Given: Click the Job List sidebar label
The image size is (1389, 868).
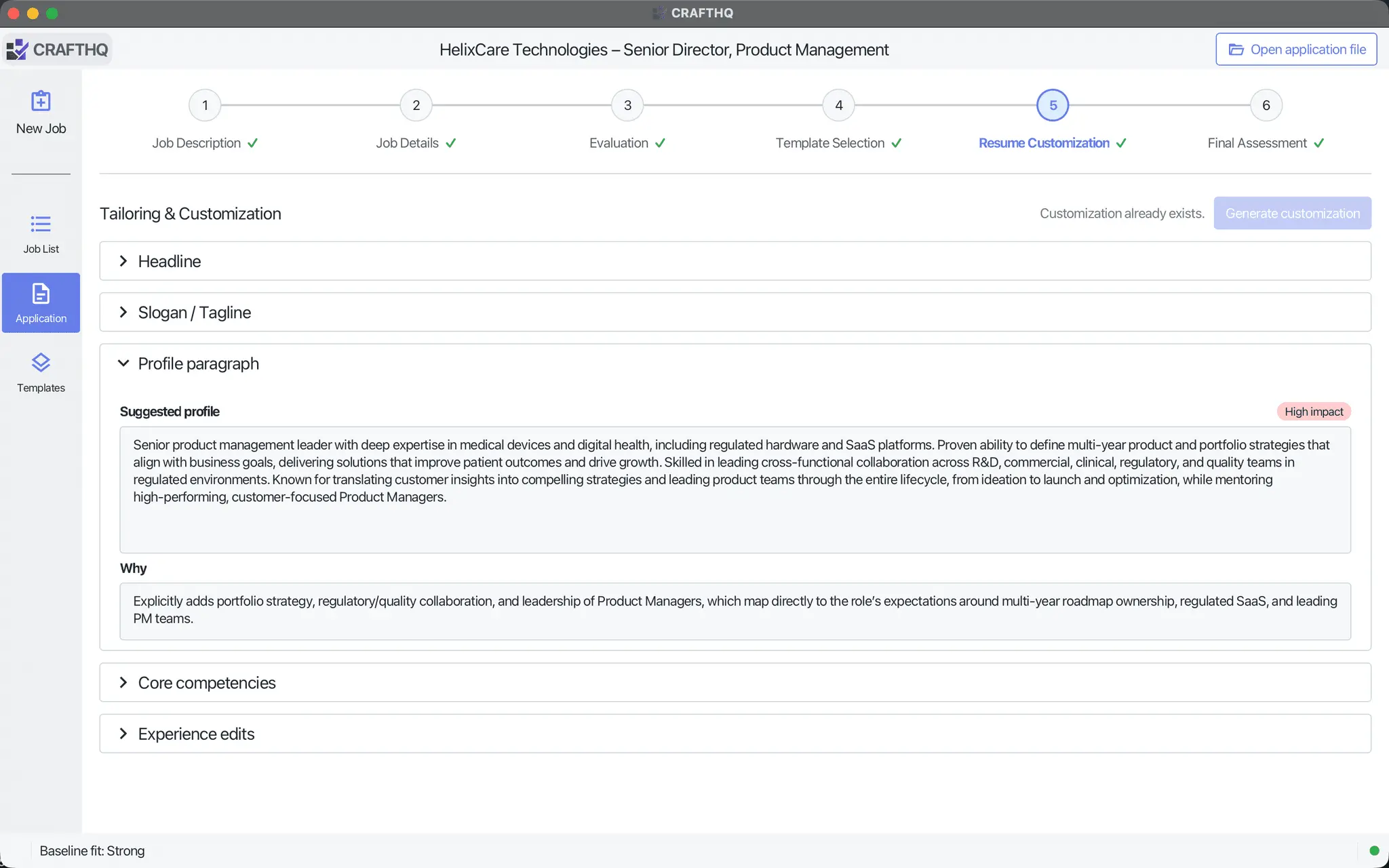Looking at the screenshot, I should 41,249.
